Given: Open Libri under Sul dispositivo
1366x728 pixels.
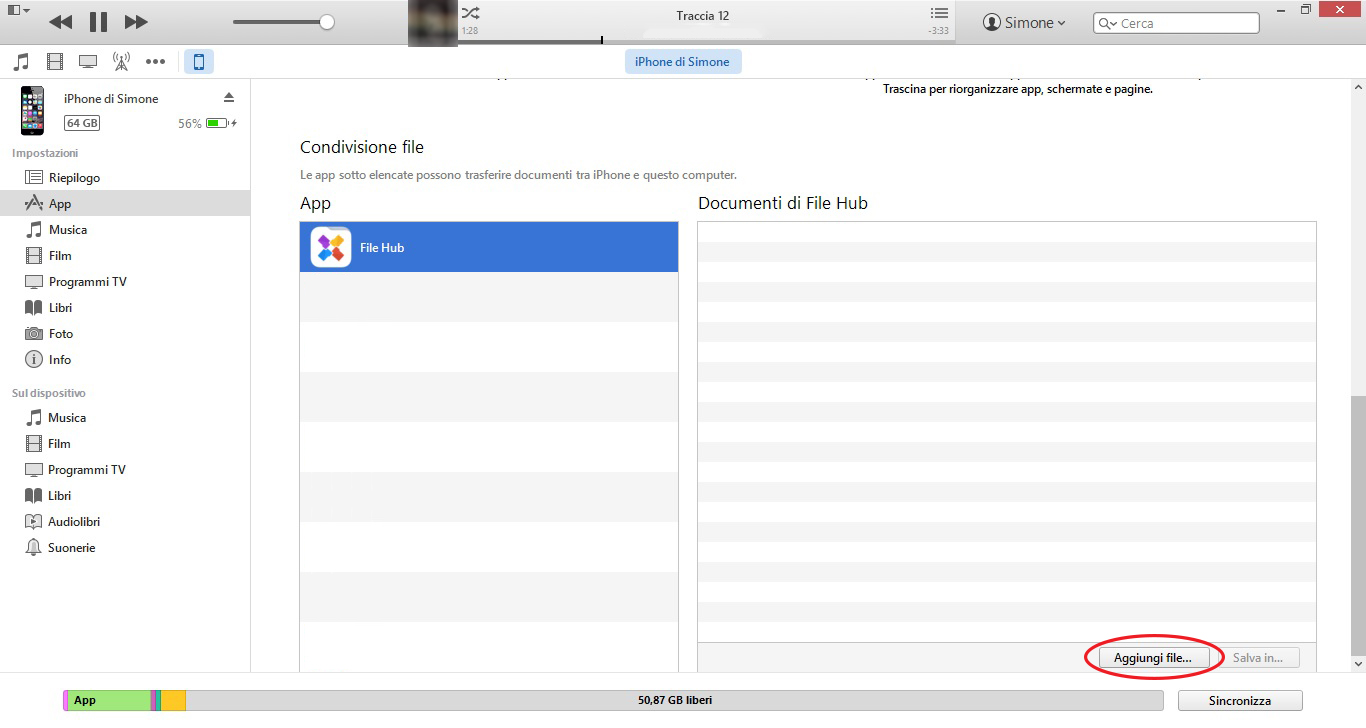Looking at the screenshot, I should [125, 495].
